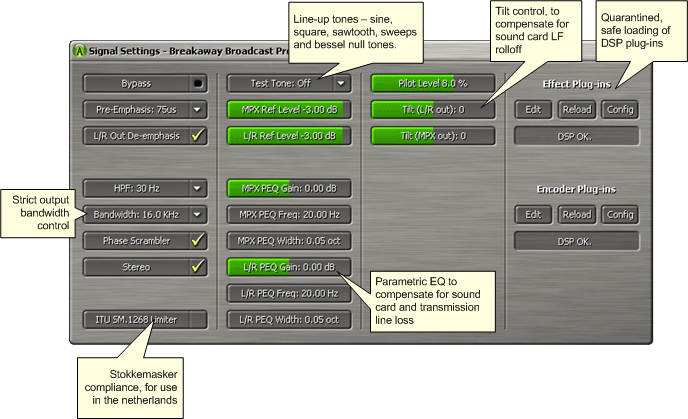
Task: Click Config under Encoder Plug-ins
Action: [x=620, y=215]
